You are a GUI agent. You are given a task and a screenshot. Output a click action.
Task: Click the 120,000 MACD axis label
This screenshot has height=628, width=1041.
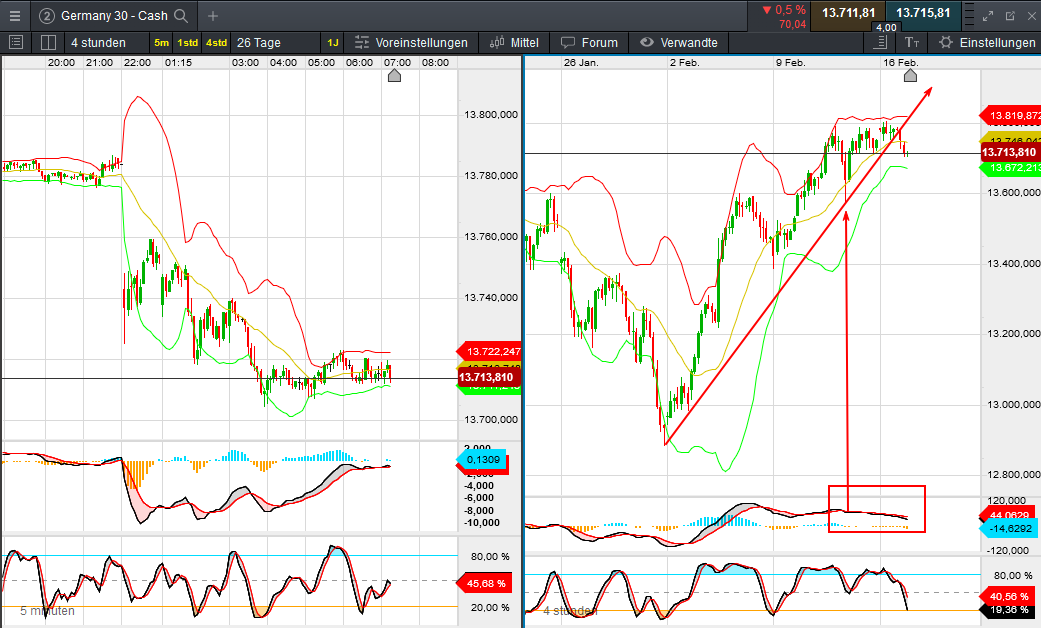[1007, 501]
